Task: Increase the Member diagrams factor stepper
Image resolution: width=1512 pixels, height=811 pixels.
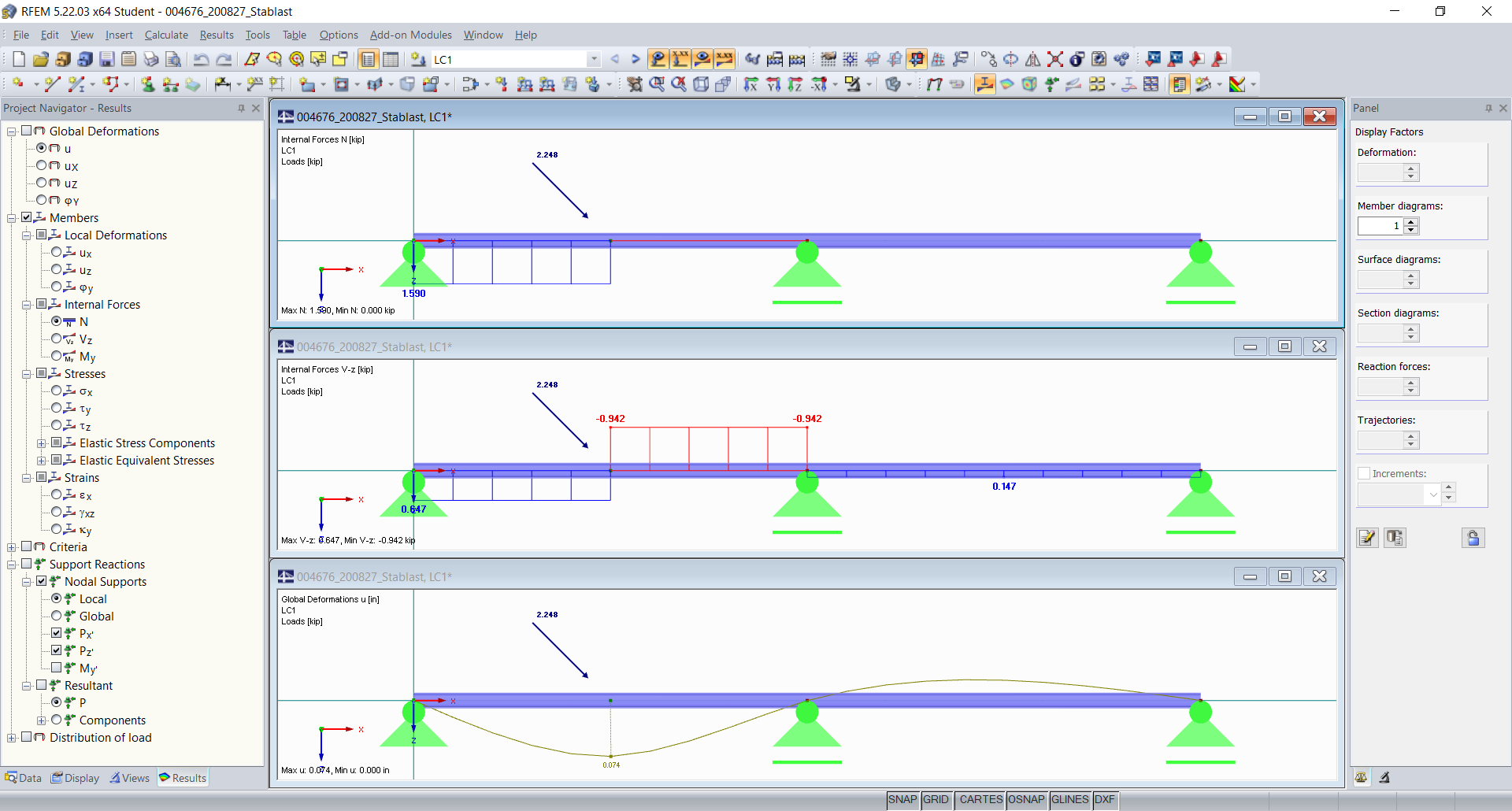Action: pos(1412,222)
